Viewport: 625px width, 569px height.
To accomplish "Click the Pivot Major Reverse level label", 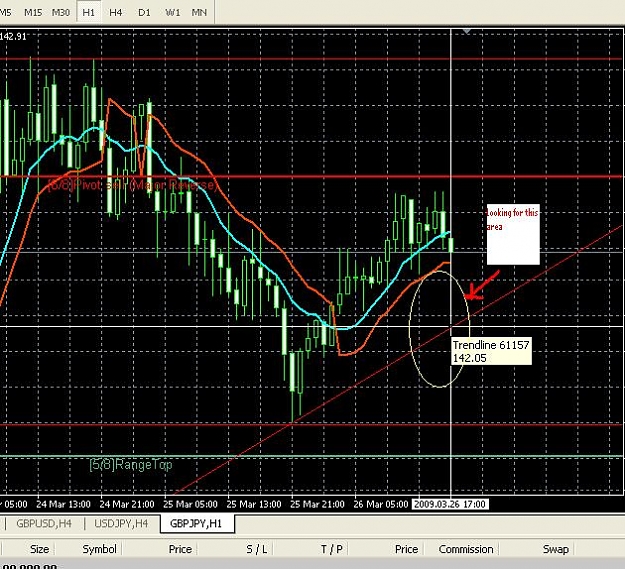I will coord(132,185).
